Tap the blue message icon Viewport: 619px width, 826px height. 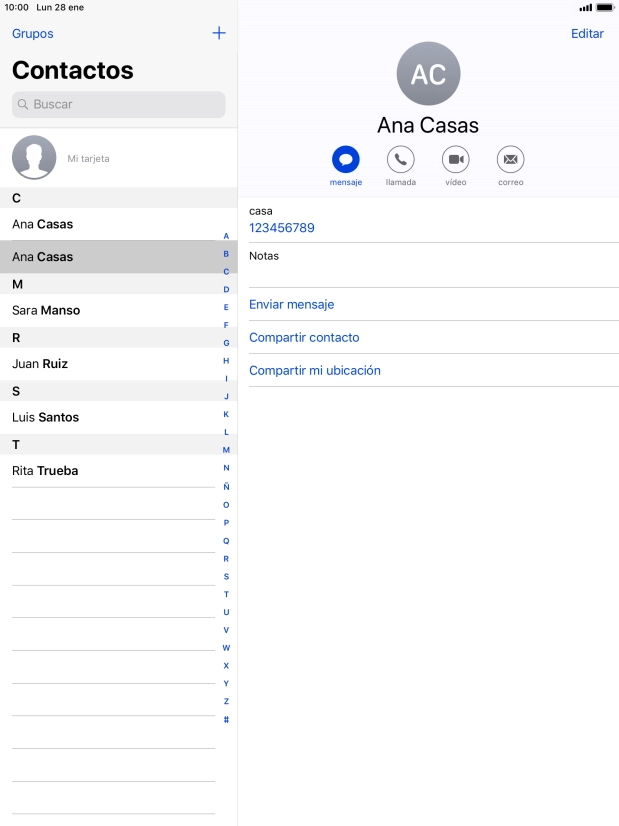click(x=346, y=159)
